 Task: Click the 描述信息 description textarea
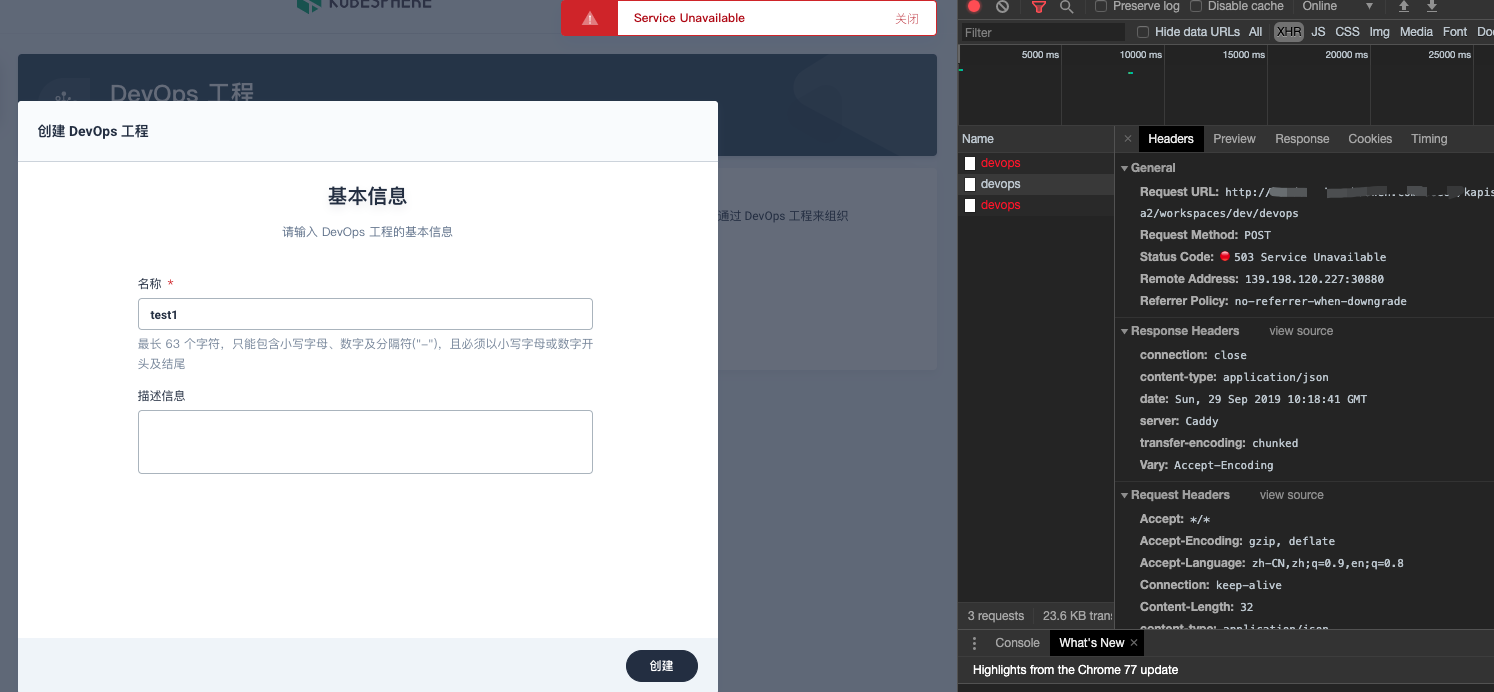pos(365,442)
